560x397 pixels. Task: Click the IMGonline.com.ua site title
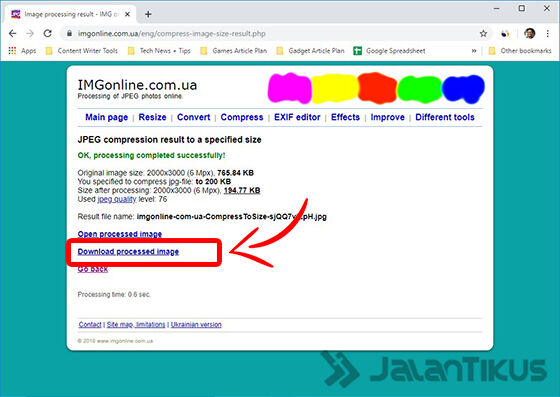[137, 85]
